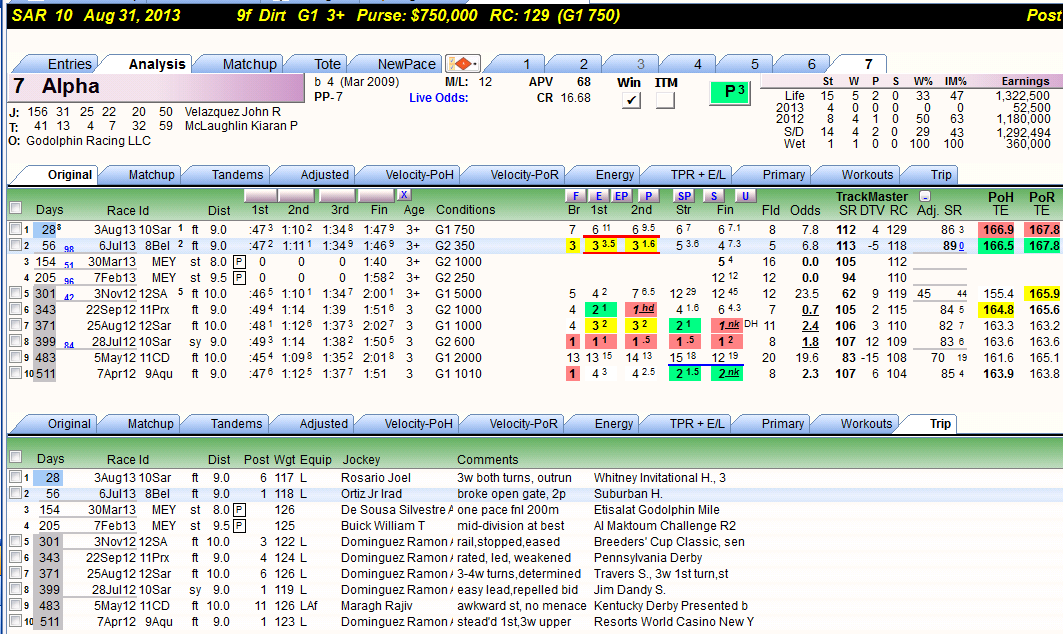Open the orange diamond selection dropdown button

(462, 64)
